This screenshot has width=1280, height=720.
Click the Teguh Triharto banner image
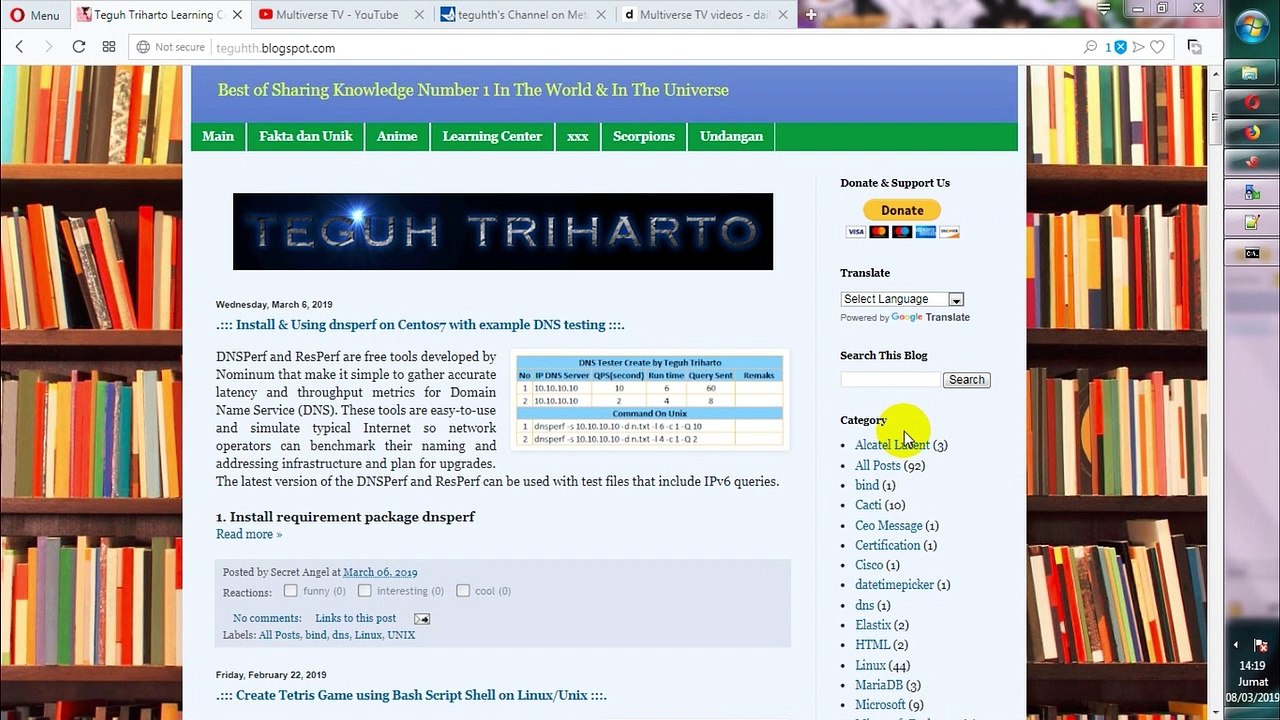(503, 231)
